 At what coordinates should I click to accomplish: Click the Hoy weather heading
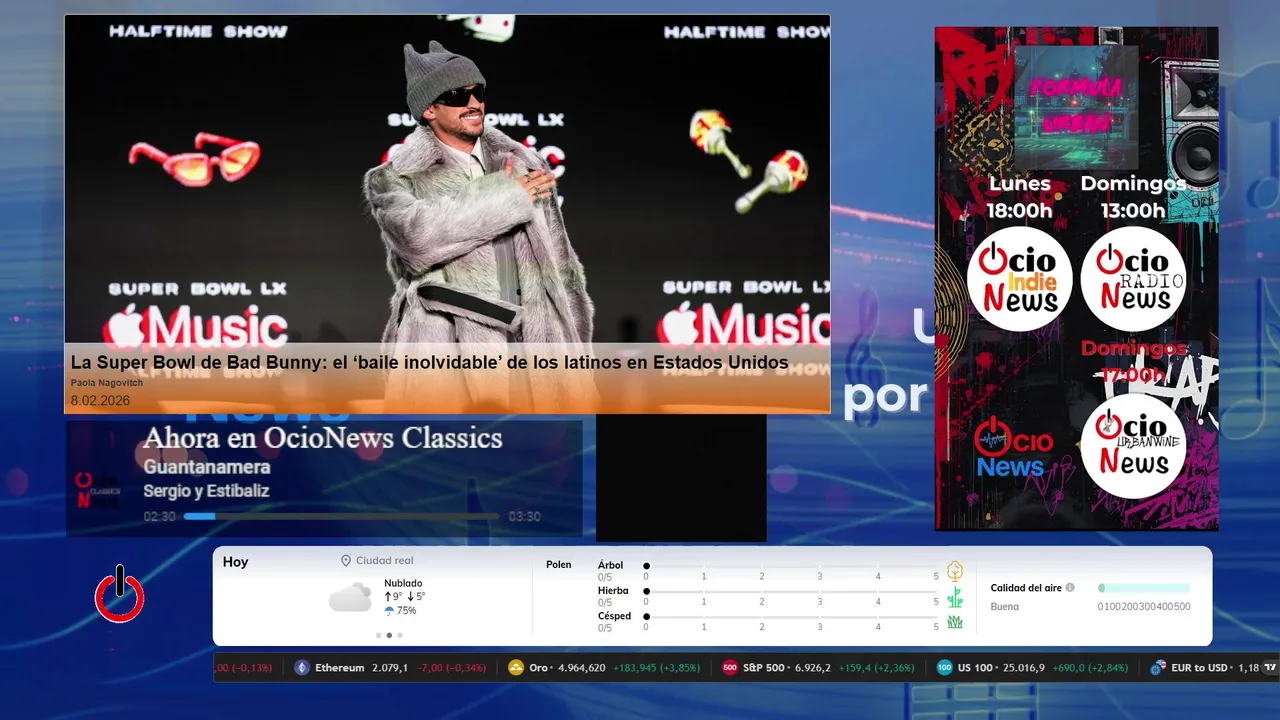[235, 562]
